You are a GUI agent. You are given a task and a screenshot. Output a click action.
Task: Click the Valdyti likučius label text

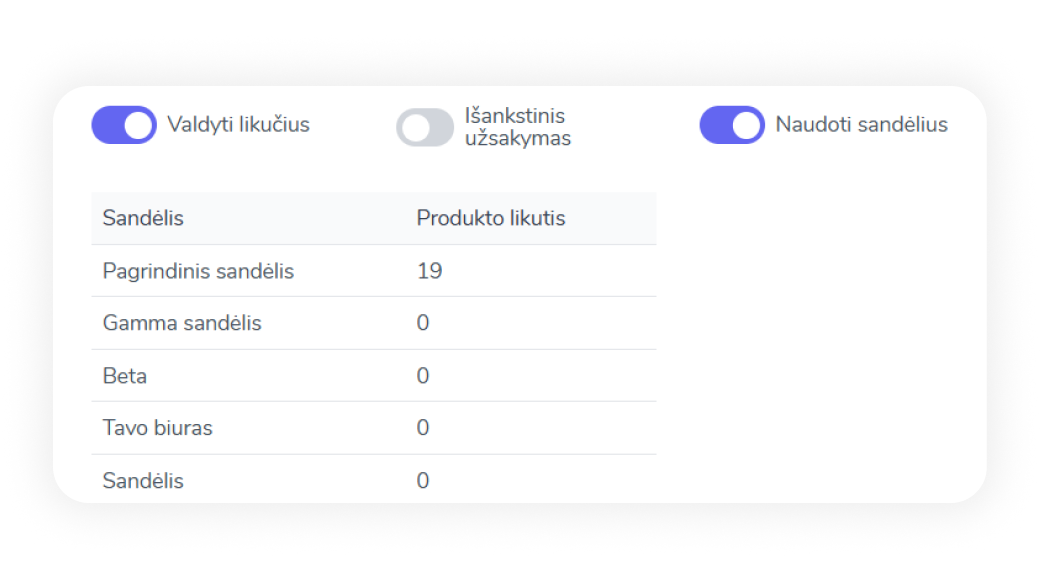238,125
